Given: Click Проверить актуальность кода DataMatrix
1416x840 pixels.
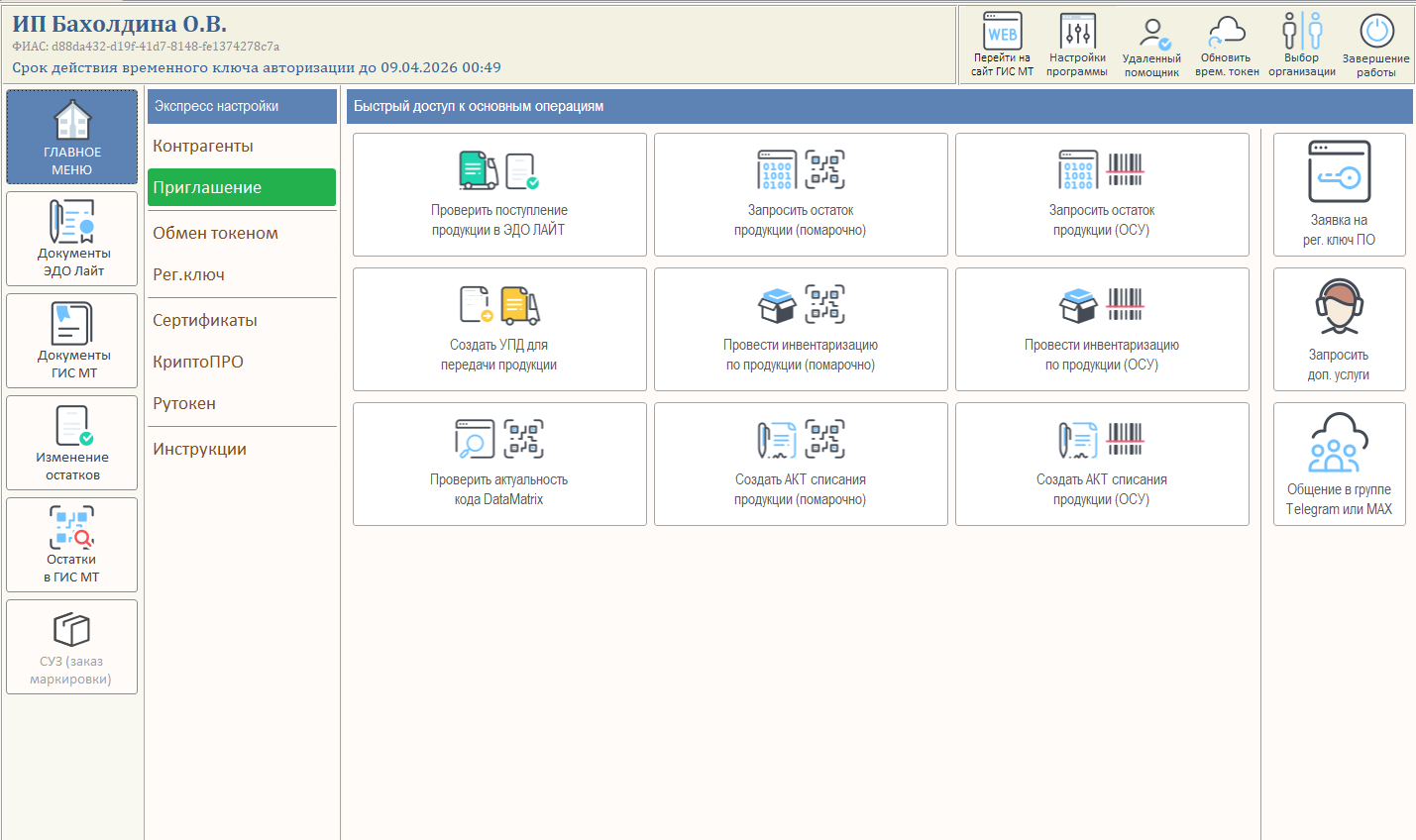Looking at the screenshot, I should (x=499, y=465).
